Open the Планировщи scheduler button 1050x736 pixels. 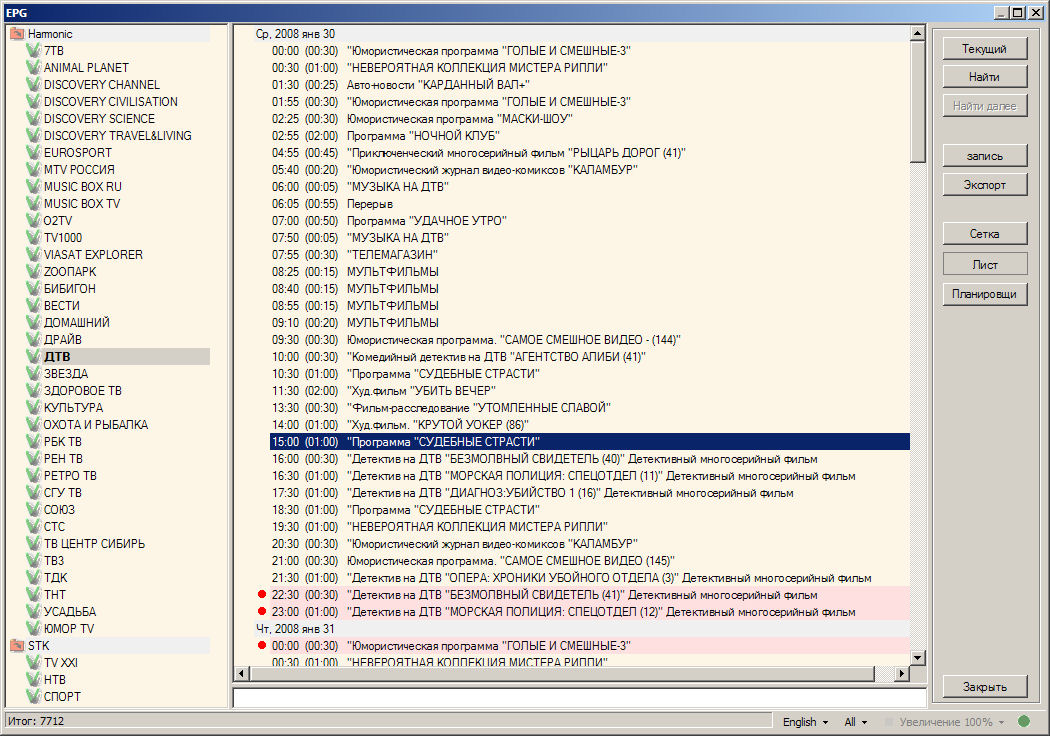point(984,294)
